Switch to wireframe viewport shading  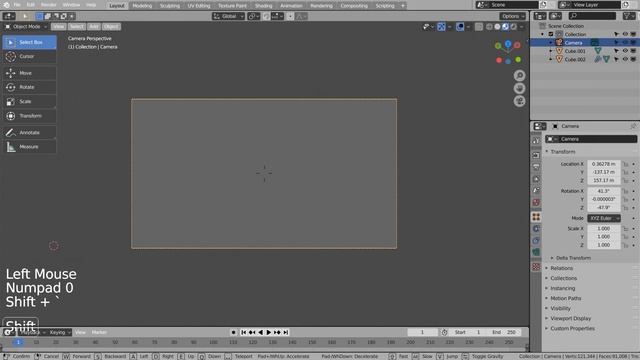489,27
